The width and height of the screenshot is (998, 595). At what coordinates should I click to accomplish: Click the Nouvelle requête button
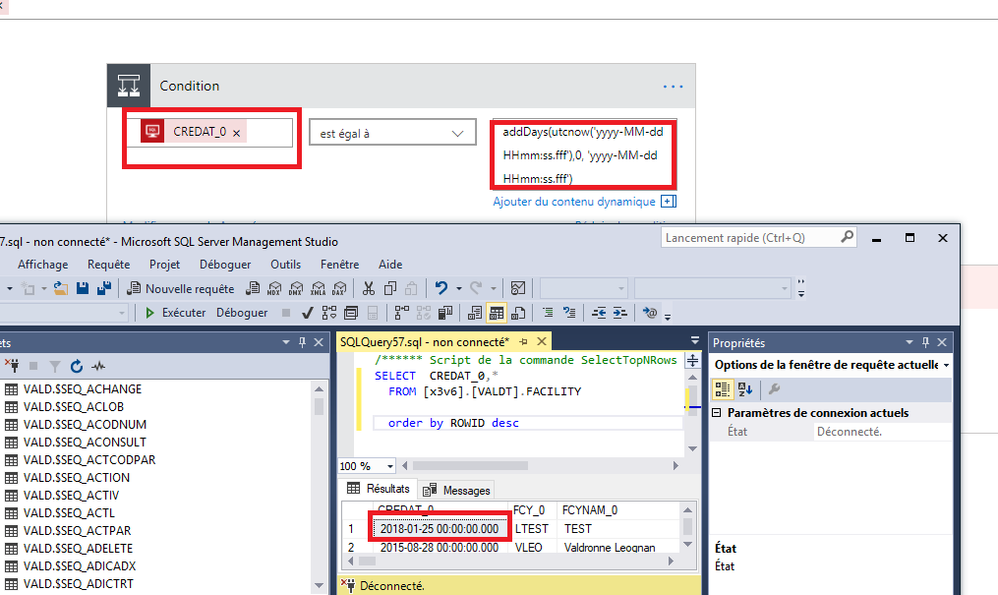180,288
